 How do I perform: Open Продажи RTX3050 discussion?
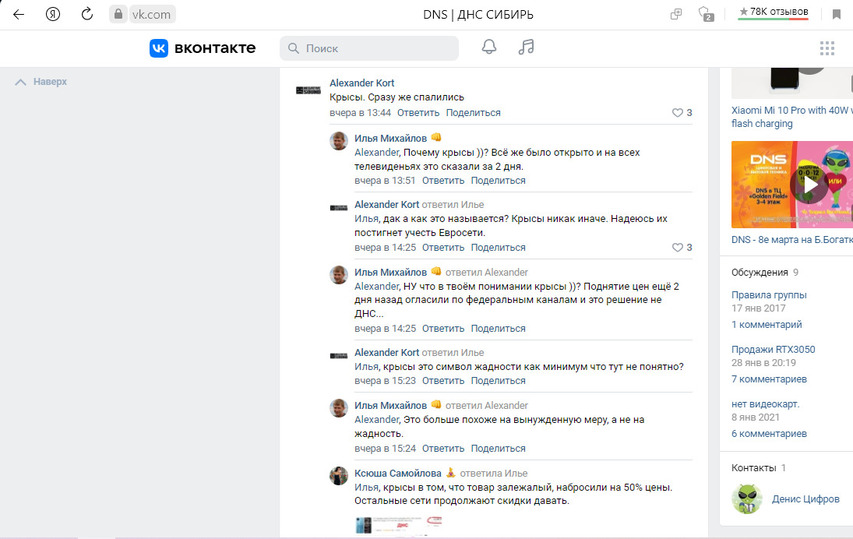(x=773, y=349)
